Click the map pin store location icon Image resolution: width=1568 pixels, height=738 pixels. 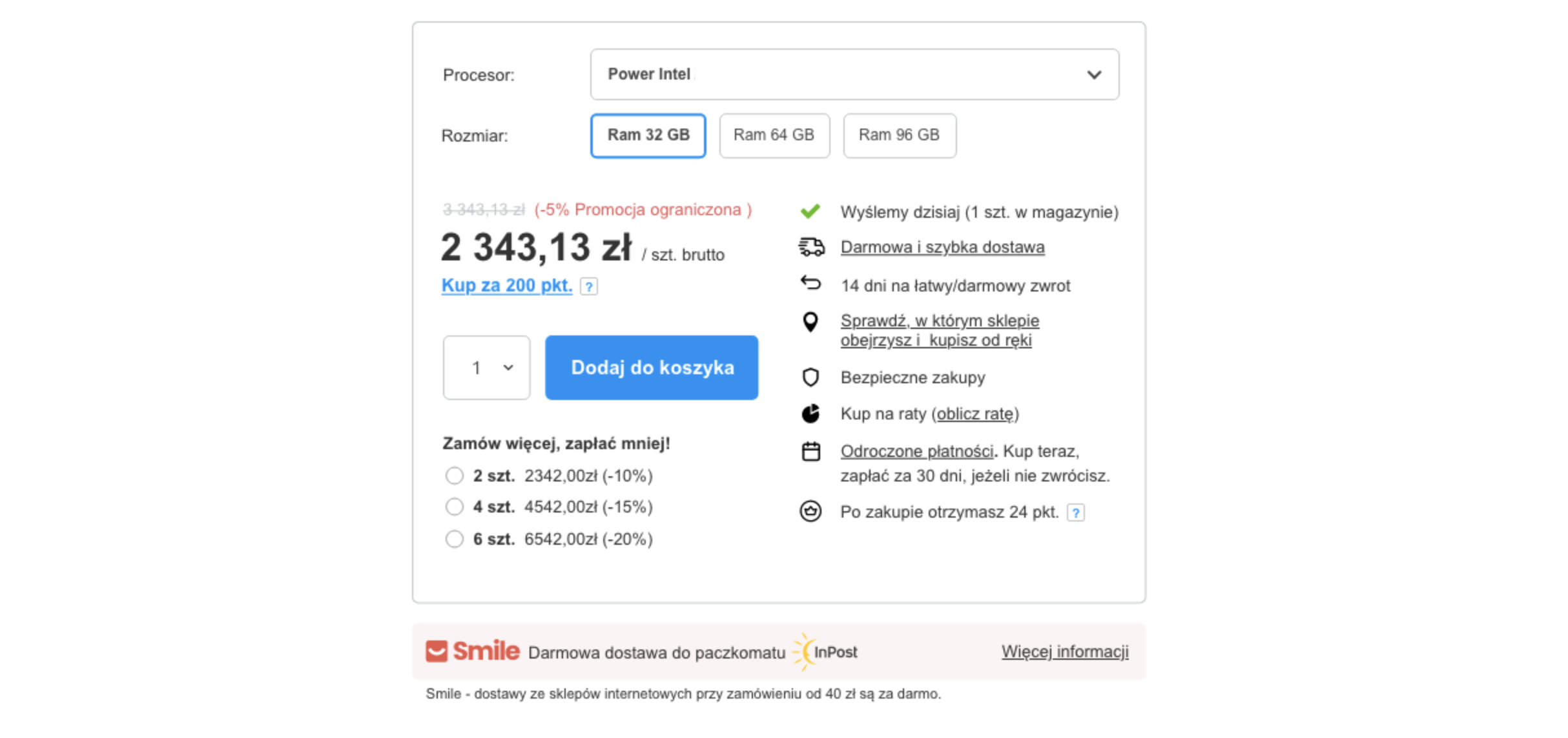pyautogui.click(x=810, y=322)
